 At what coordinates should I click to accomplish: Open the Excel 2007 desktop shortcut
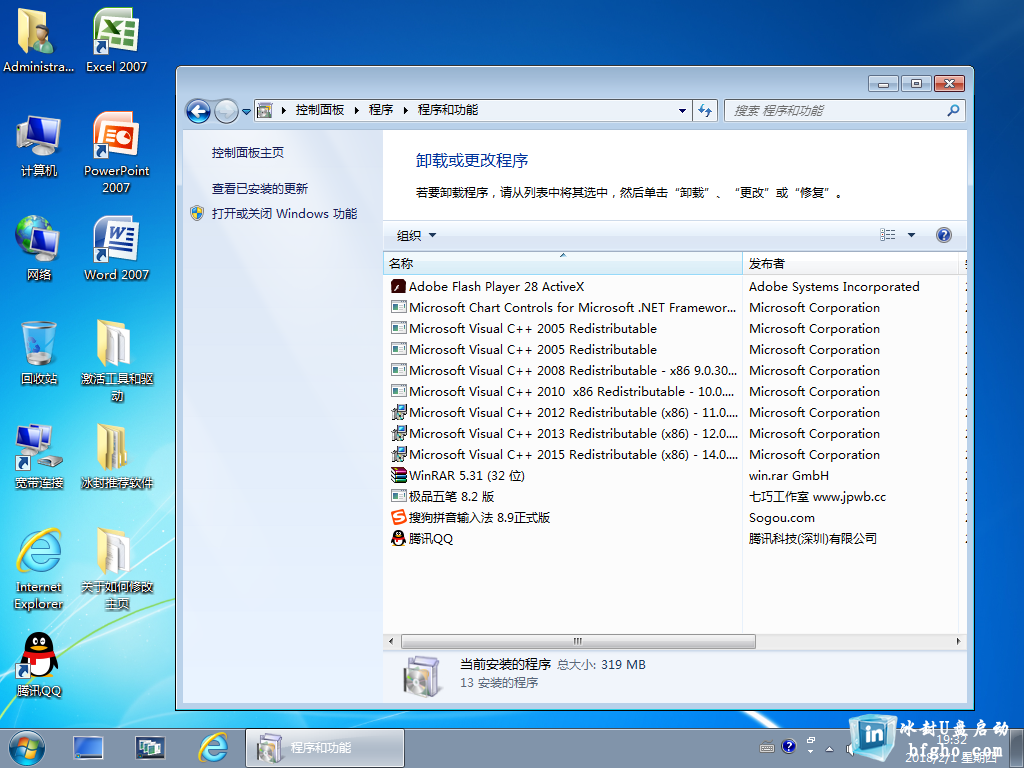116,40
